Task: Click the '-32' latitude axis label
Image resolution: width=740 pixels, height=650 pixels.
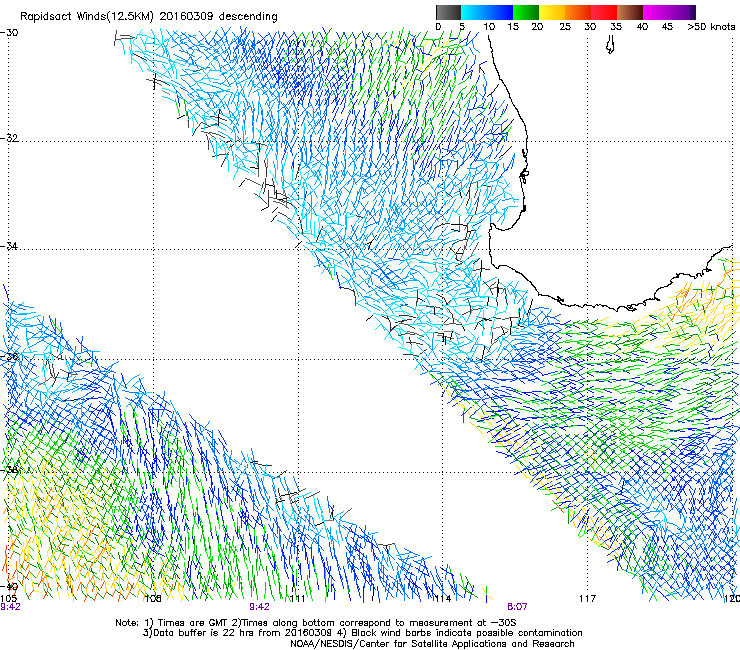Action: pos(9,138)
